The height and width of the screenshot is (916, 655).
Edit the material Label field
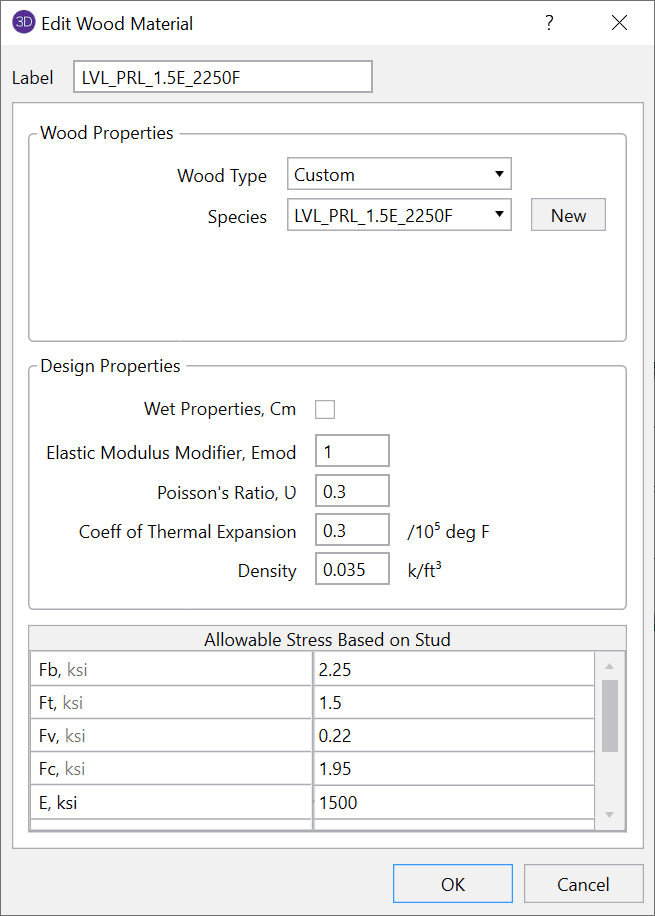coord(222,76)
